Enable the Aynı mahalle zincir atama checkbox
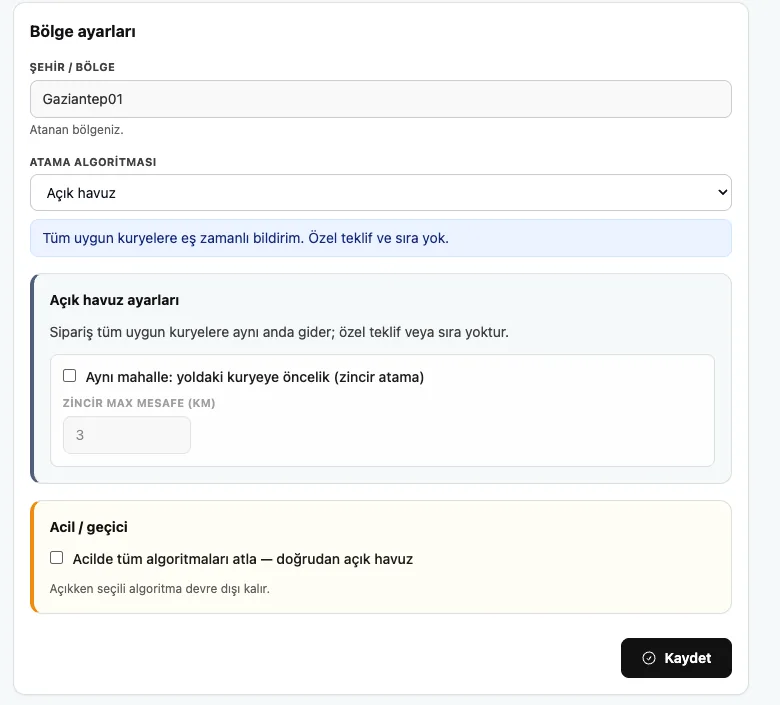 pyautogui.click(x=70, y=376)
